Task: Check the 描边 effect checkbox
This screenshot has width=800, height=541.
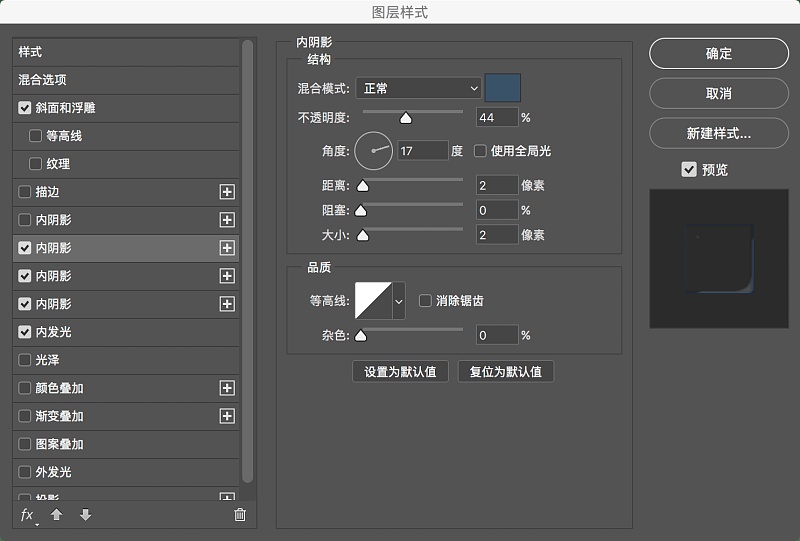Action: pyautogui.click(x=24, y=192)
